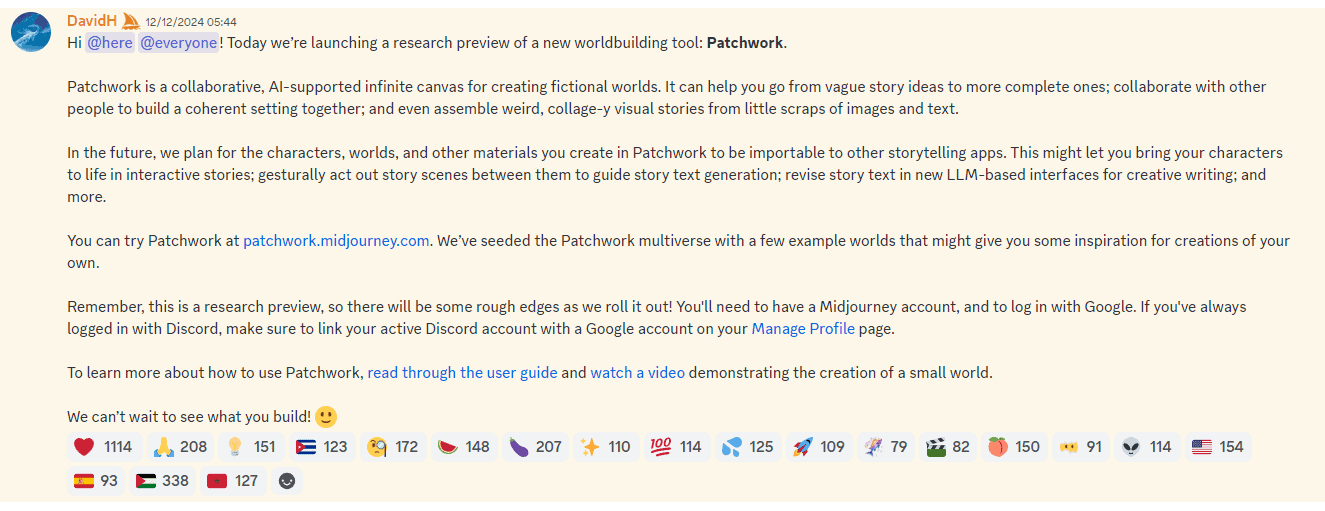This screenshot has height=511, width=1325.
Task: Click the Morocco flag reaction with 127
Action: coord(234,481)
